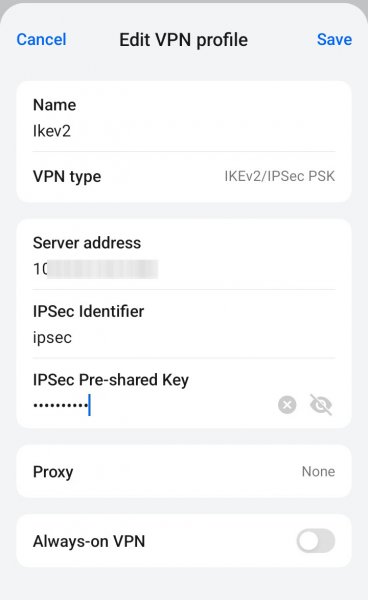This screenshot has height=600, width=368.
Task: Tap the Server address label
Action: pos(87,243)
